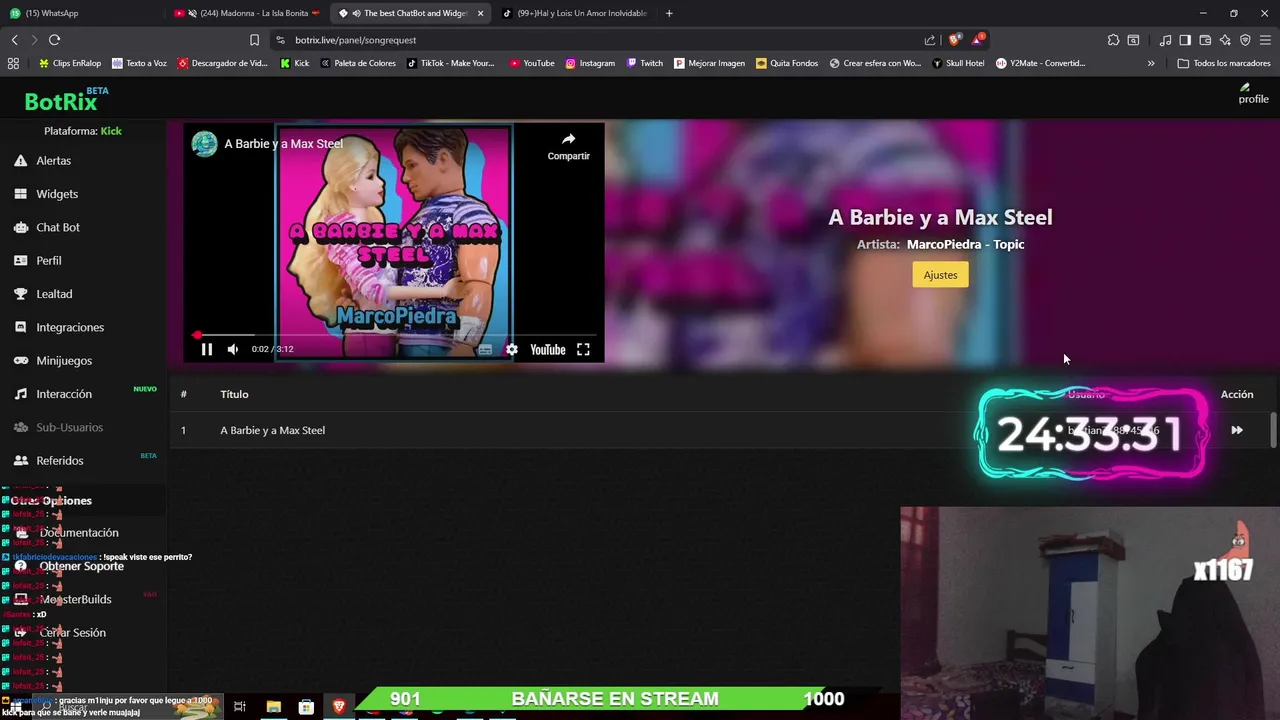Screen dimensions: 1280x720
Task: Click Cerrar Sesión to log out
Action: point(72,633)
